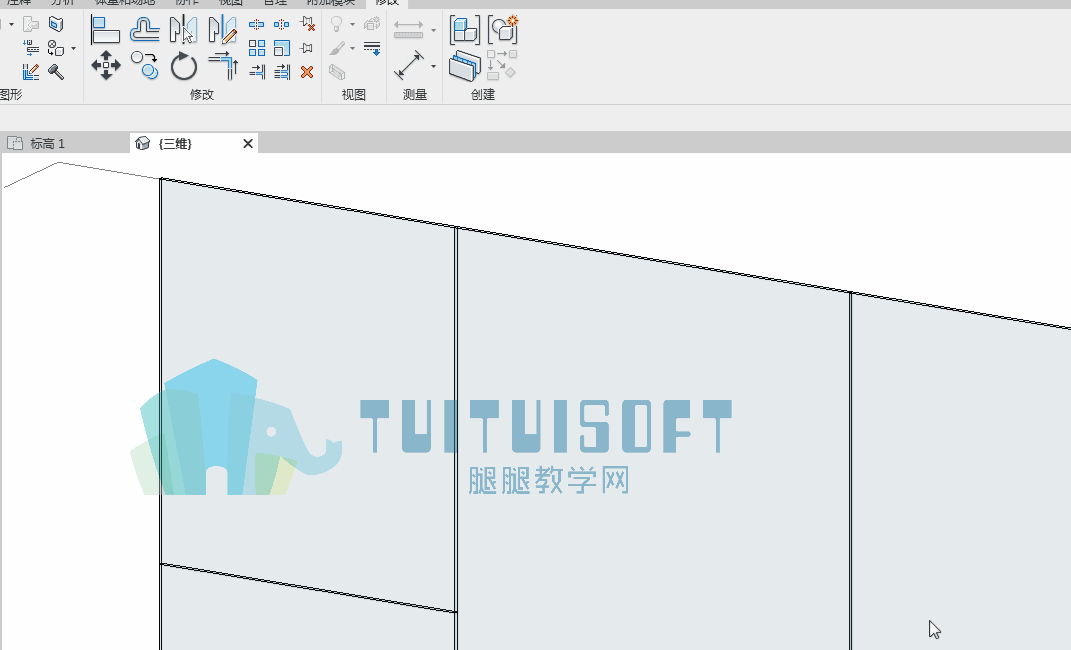Screen dimensions: 1071x650
Task: Select the Copy tool
Action: tap(145, 66)
